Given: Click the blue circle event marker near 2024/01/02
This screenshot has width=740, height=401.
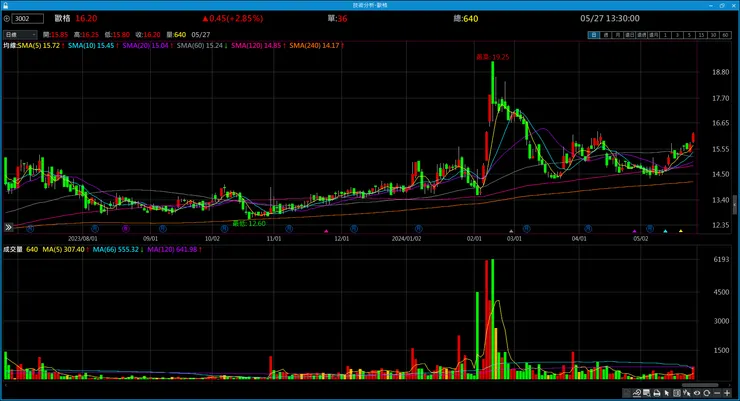Looking at the screenshot, I should pyautogui.click(x=418, y=229).
